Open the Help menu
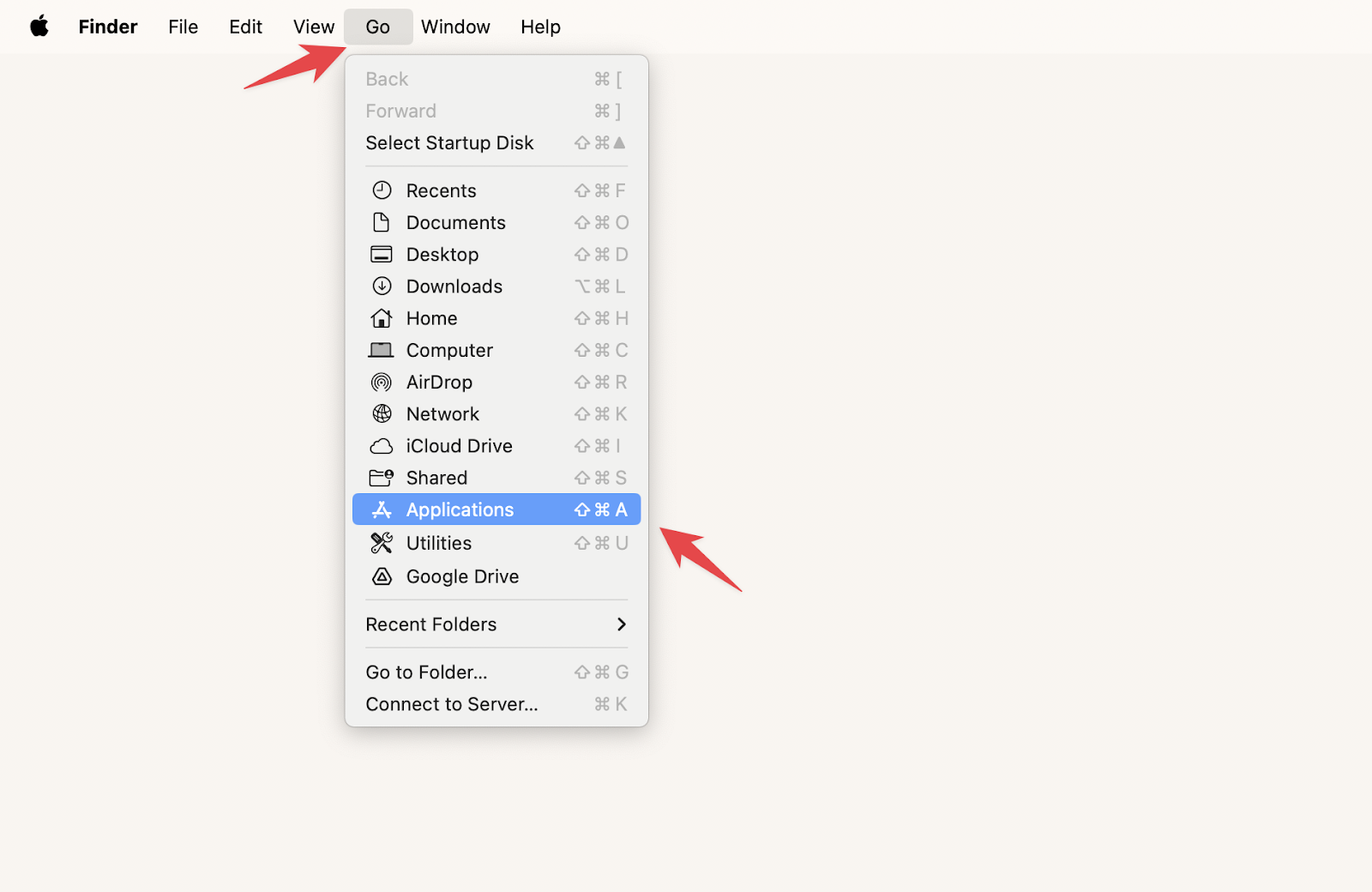Viewport: 1372px width, 892px height. [539, 27]
